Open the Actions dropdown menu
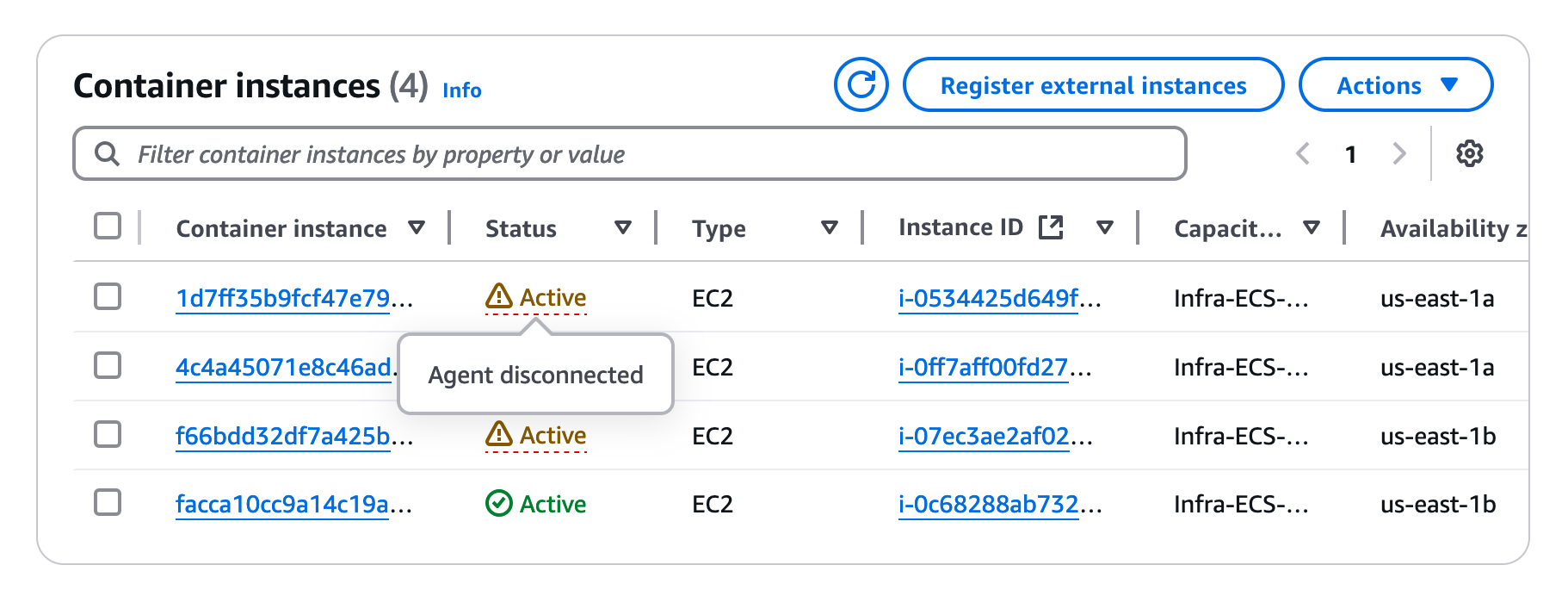 tap(1395, 84)
